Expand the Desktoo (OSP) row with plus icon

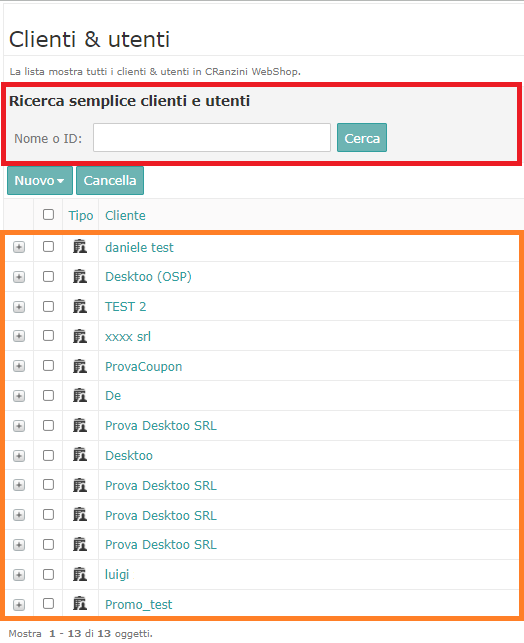tap(19, 277)
